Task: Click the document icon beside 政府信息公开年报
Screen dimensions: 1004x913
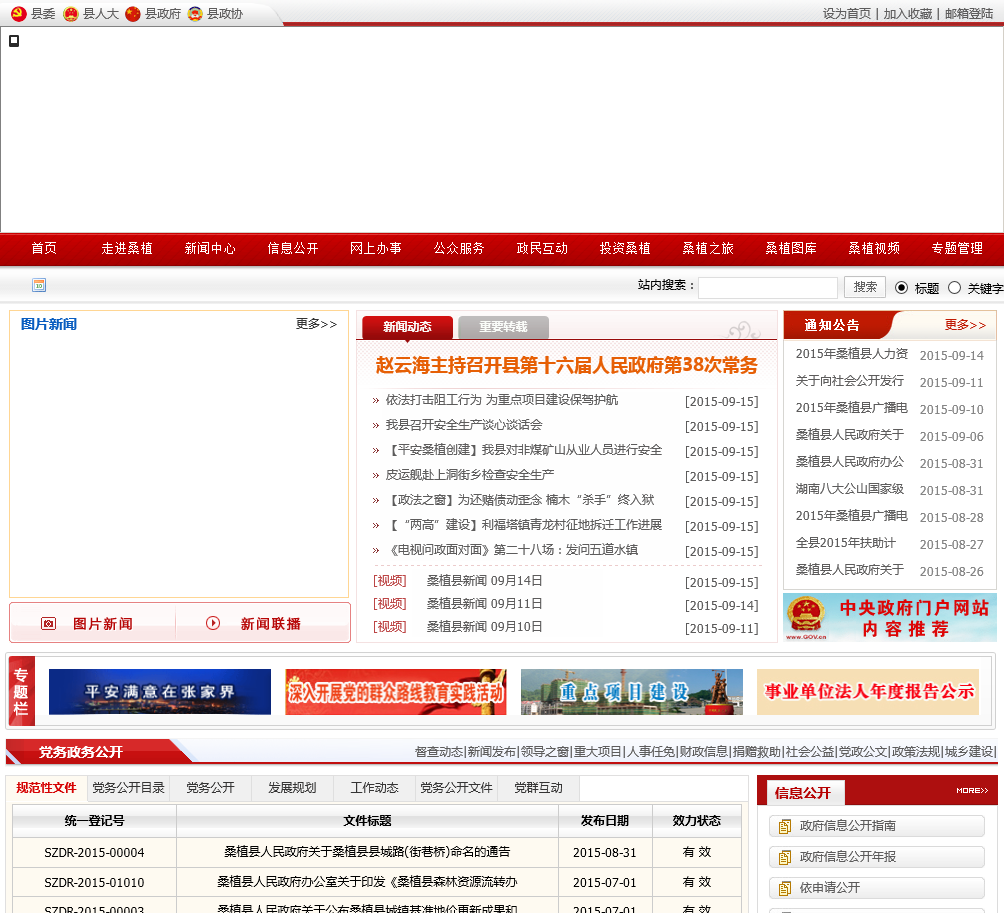Action: (784, 857)
